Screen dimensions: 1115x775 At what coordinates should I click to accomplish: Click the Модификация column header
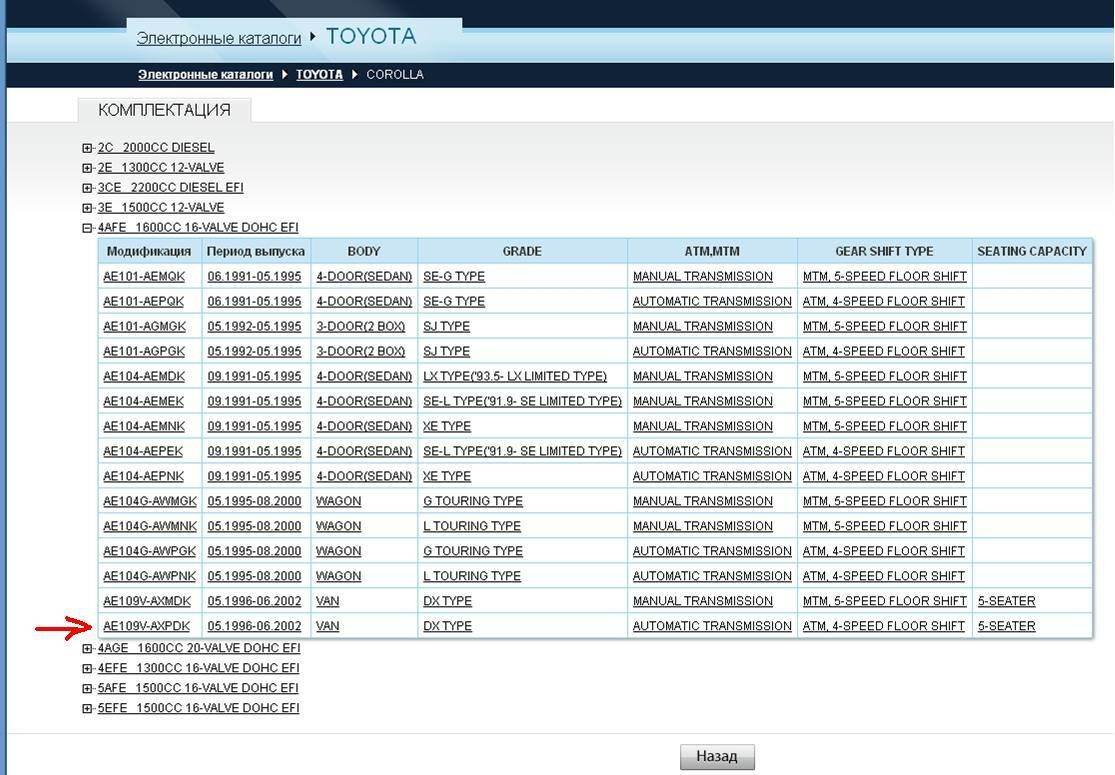(149, 251)
